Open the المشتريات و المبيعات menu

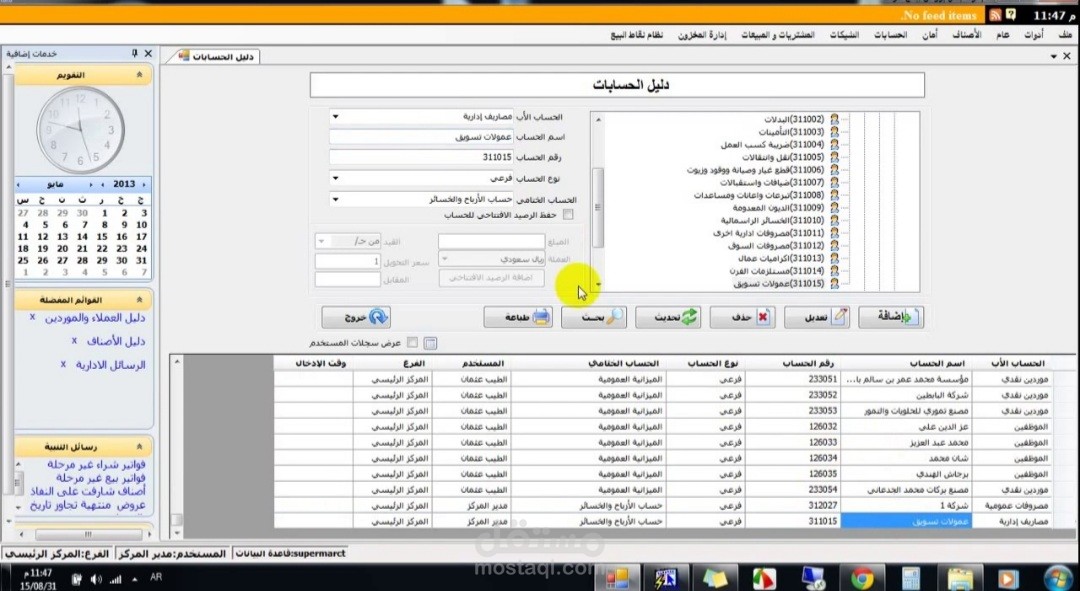coord(778,34)
